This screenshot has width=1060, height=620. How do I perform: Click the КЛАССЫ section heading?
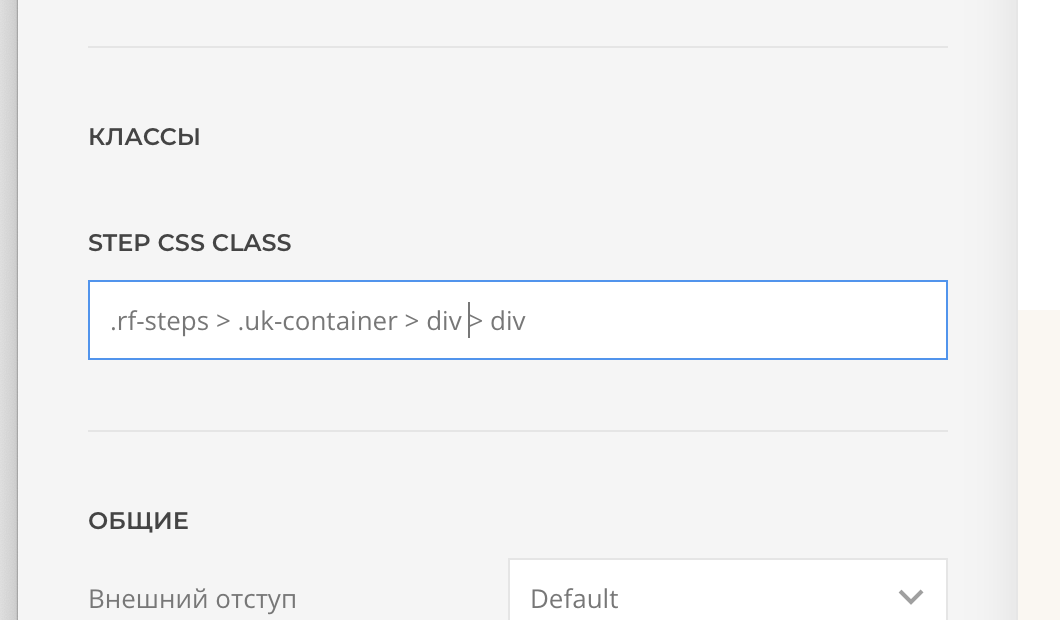click(144, 137)
